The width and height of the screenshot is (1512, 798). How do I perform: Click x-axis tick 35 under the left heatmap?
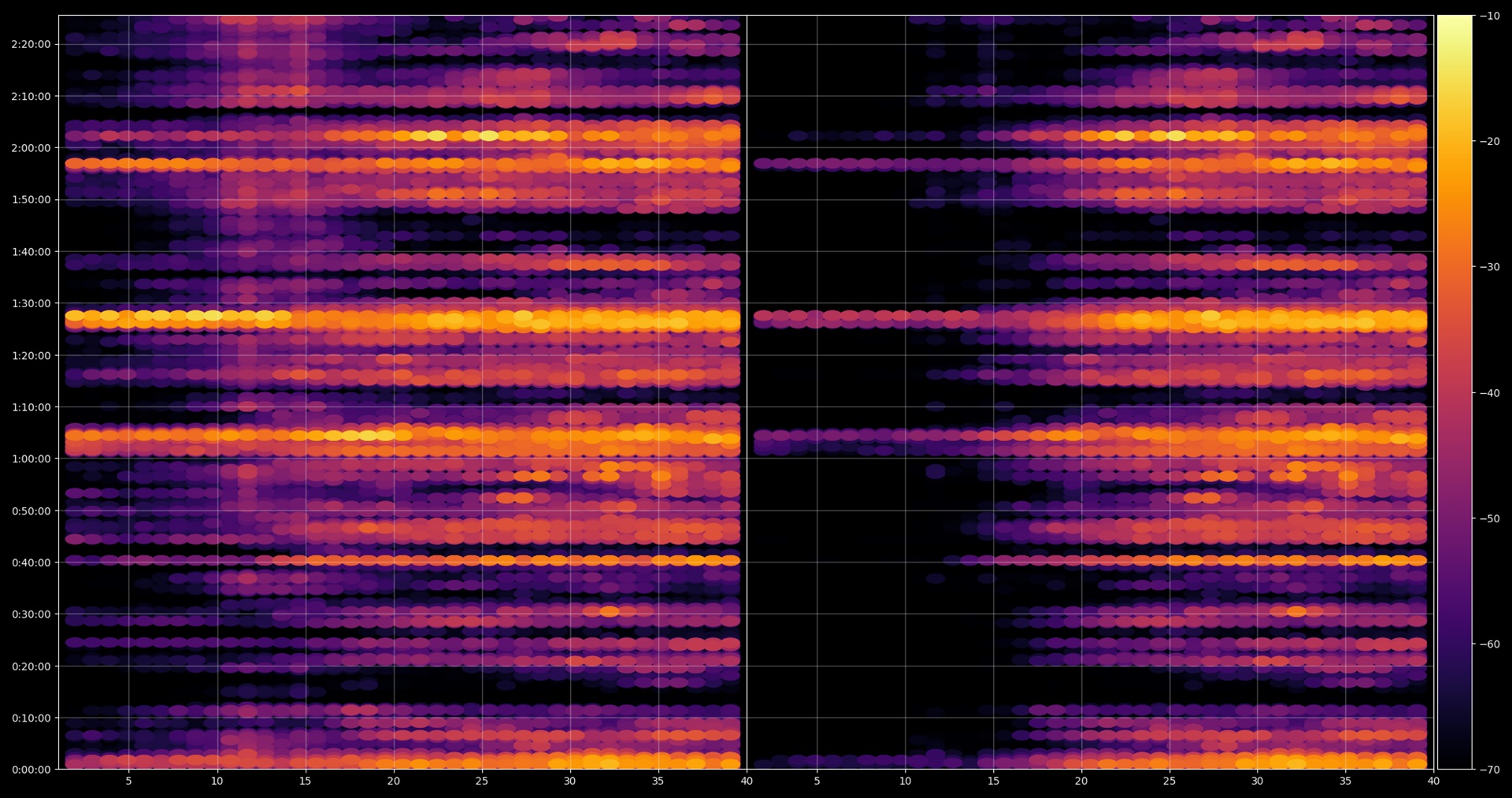(x=658, y=781)
